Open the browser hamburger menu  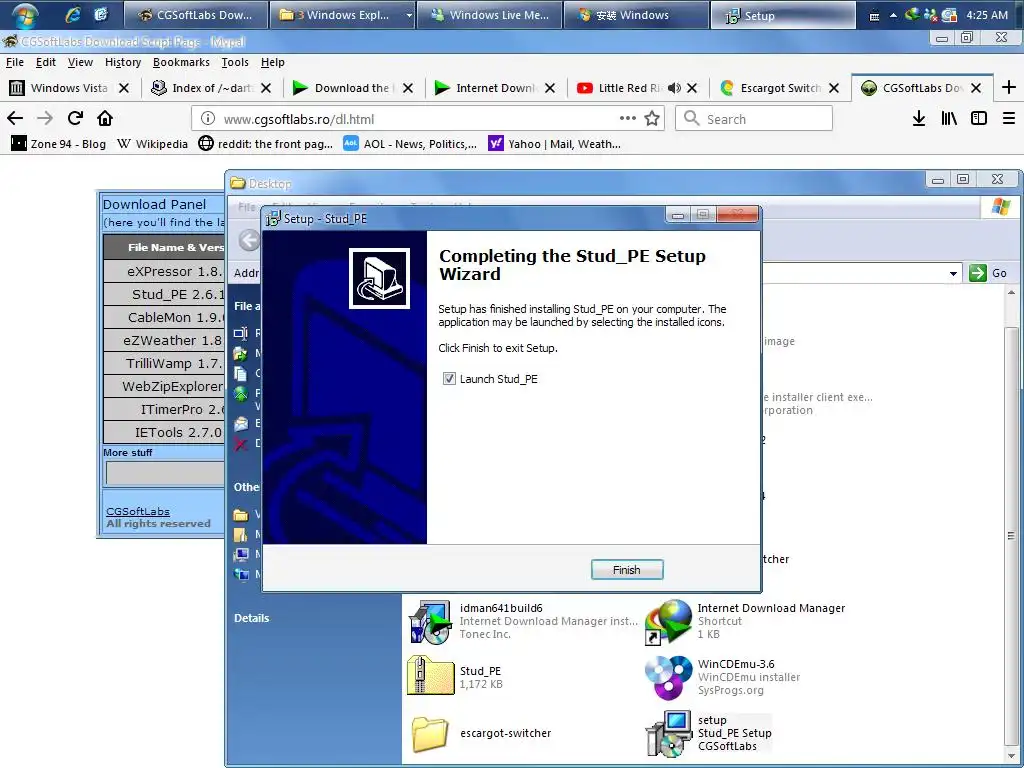pos(1009,118)
